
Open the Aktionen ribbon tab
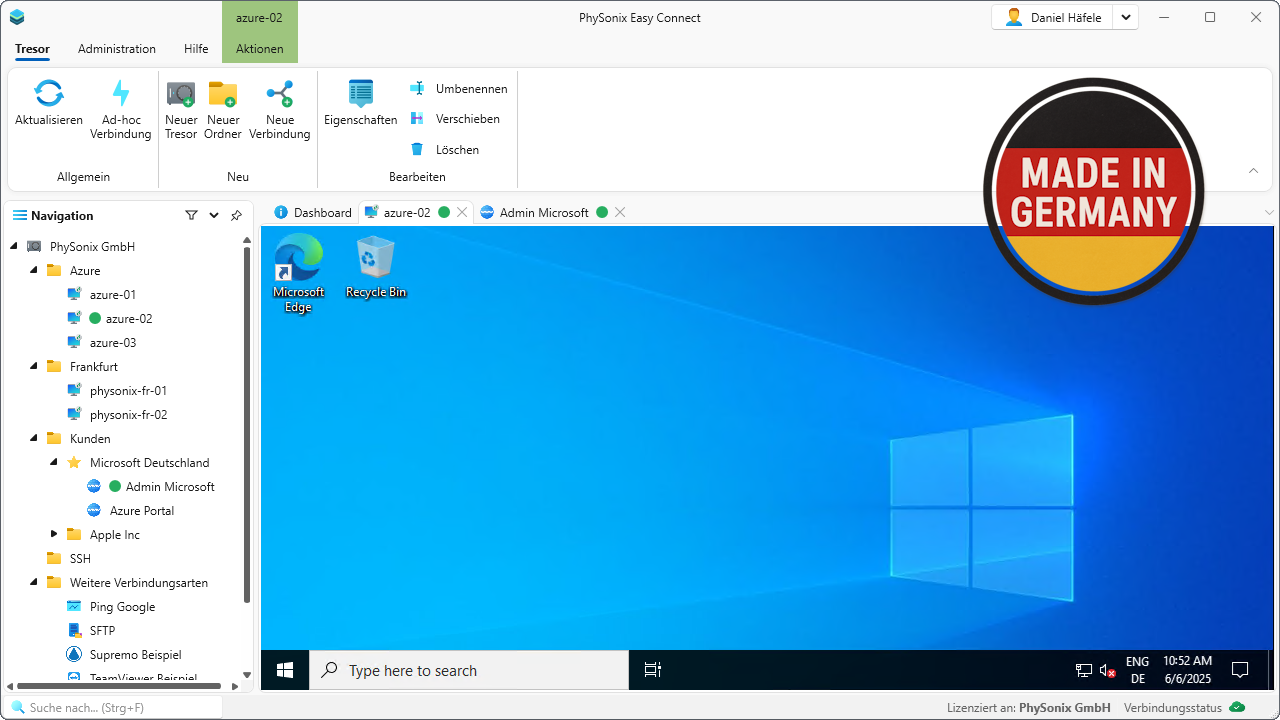pos(260,48)
